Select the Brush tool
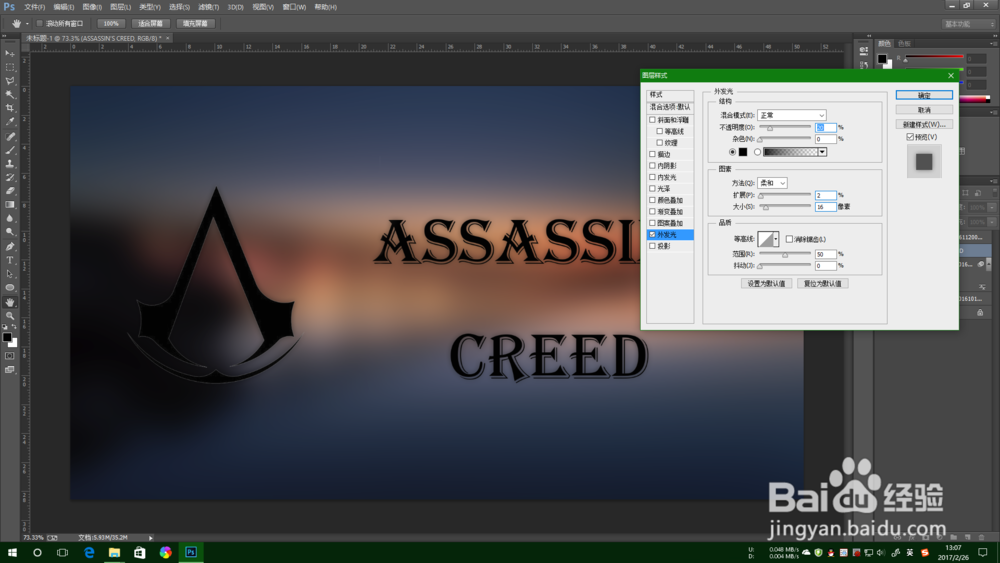This screenshot has width=1000, height=563. coord(10,150)
